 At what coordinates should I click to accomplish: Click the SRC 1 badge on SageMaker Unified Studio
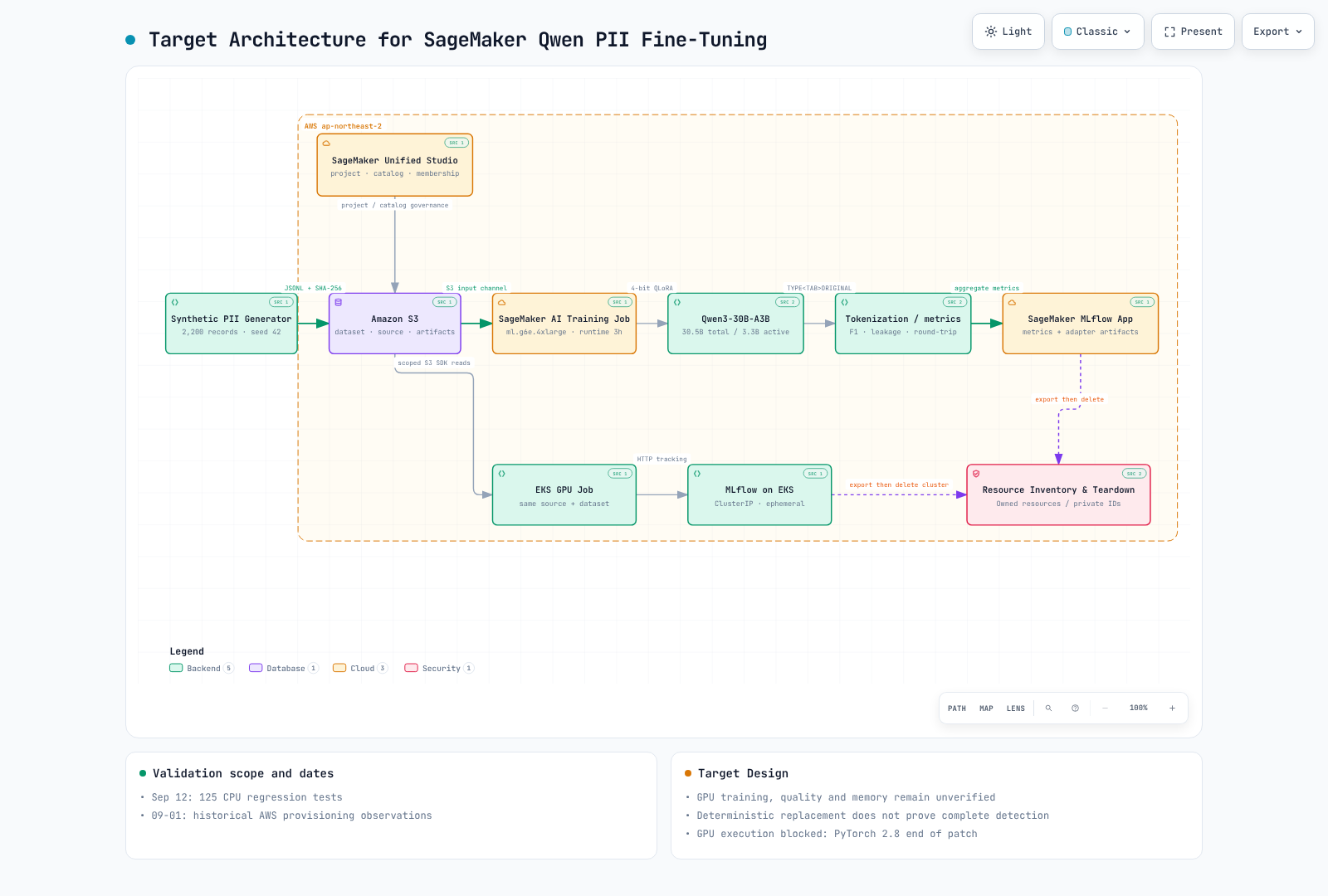pyautogui.click(x=456, y=143)
